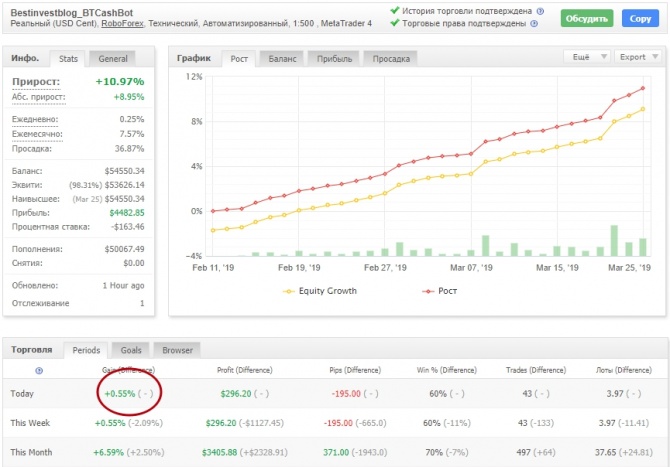
Task: Click the Прирост label
Action: tap(36, 82)
